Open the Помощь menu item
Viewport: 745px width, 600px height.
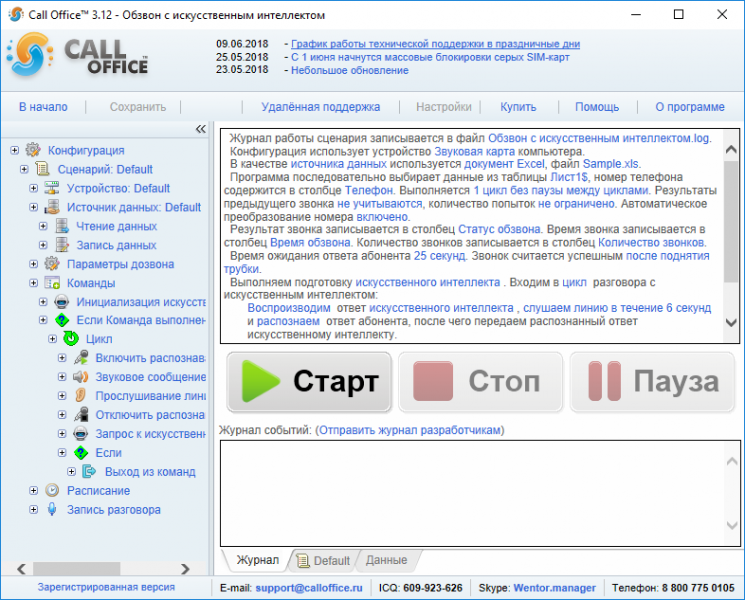(597, 107)
